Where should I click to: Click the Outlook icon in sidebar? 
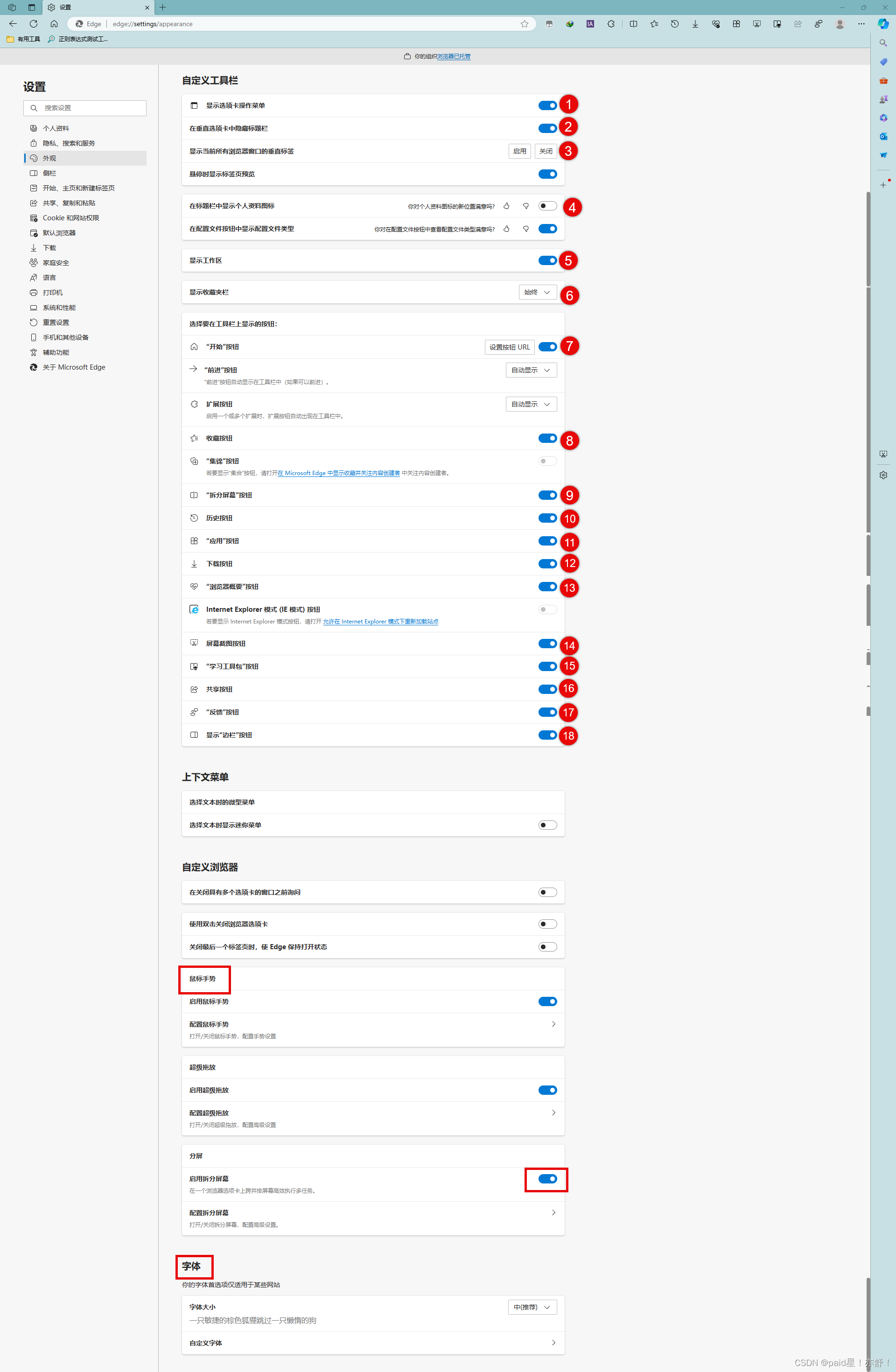(x=883, y=137)
